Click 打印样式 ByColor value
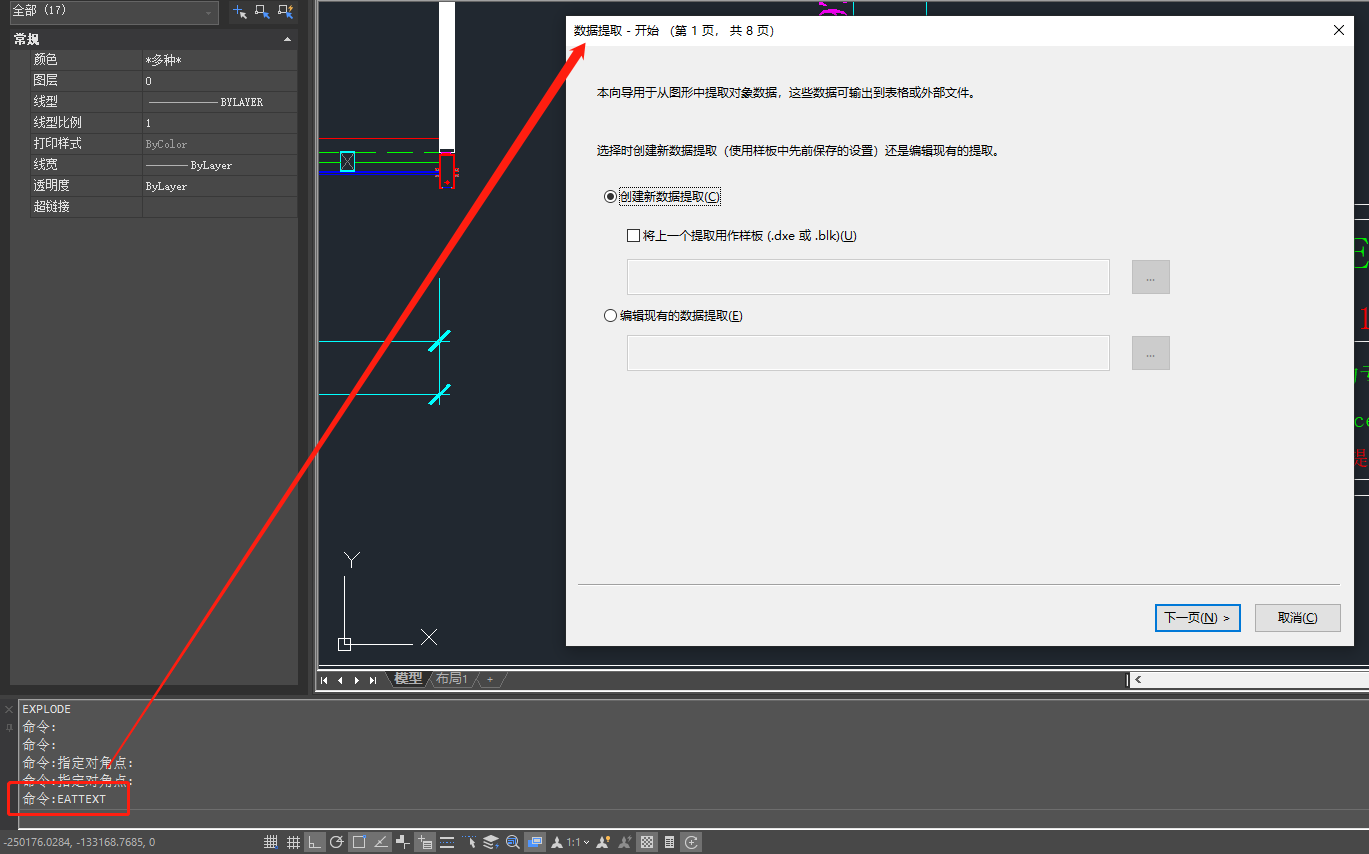 pyautogui.click(x=220, y=144)
